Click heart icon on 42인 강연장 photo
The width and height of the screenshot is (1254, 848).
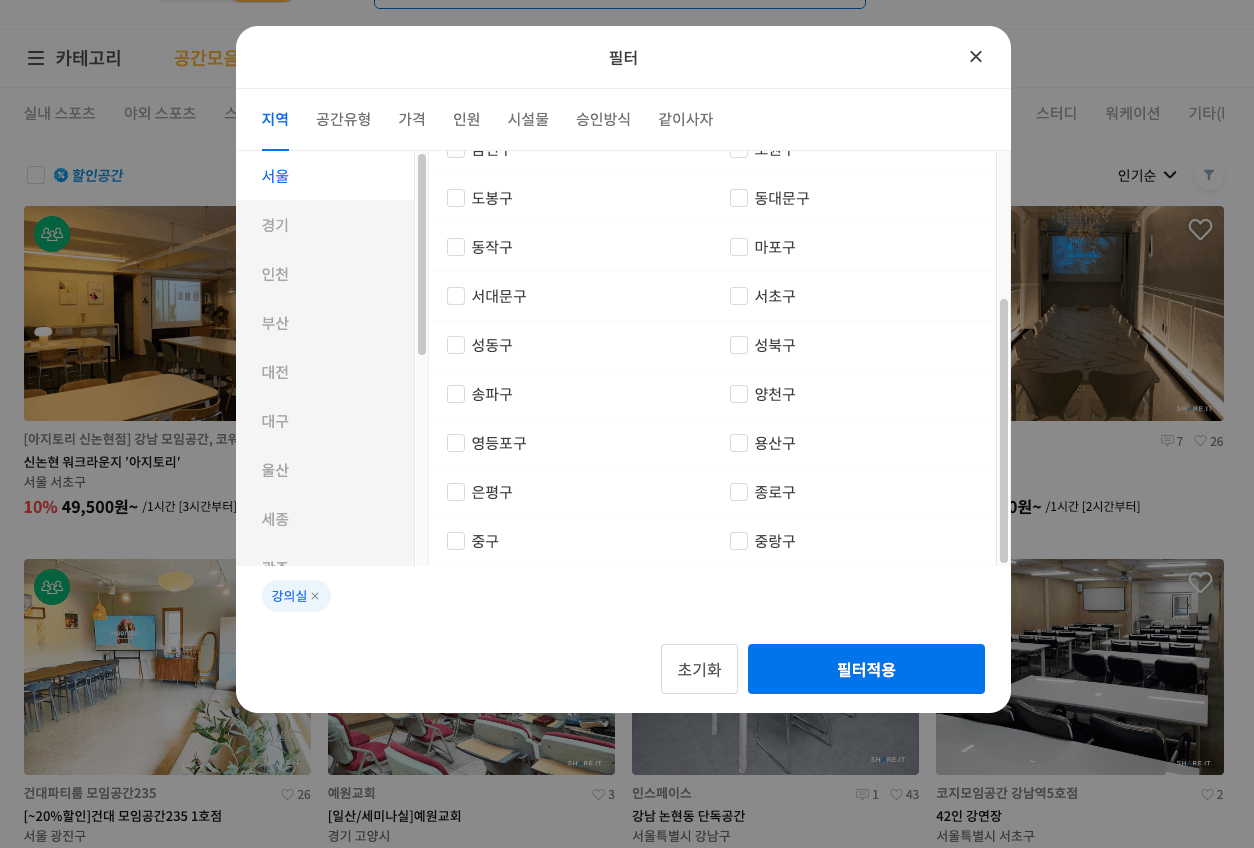coord(1200,582)
